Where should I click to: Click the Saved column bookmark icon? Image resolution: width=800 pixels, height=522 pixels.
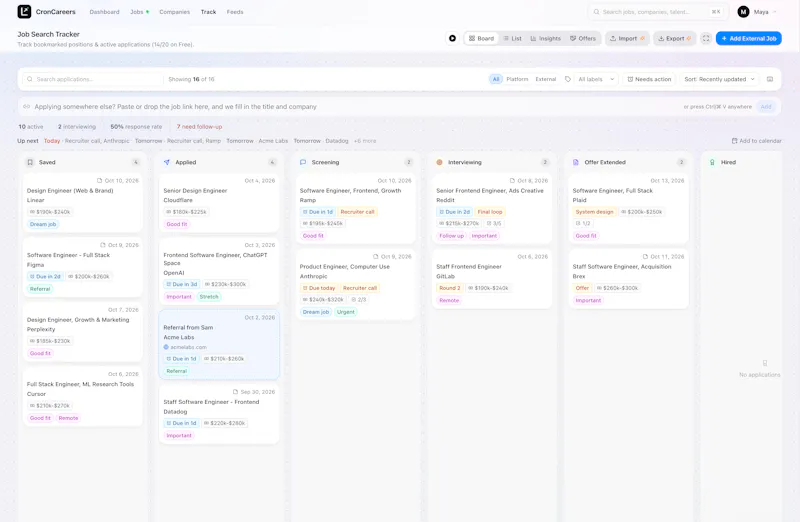pos(30,162)
